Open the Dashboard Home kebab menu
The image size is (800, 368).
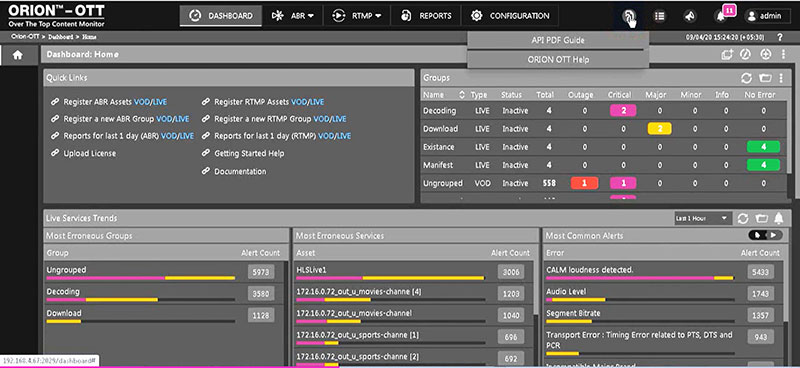click(783, 55)
